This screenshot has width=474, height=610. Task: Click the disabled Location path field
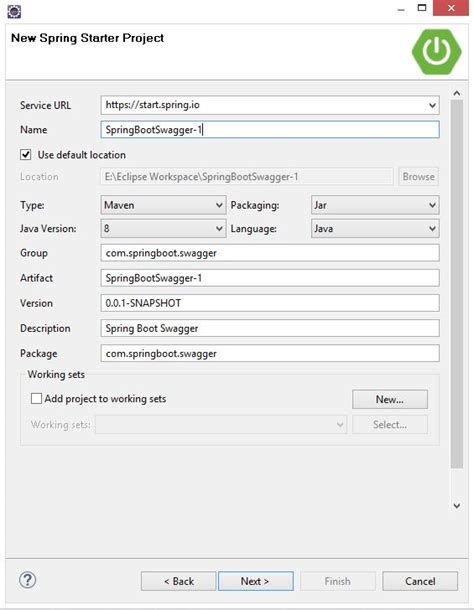click(x=247, y=177)
